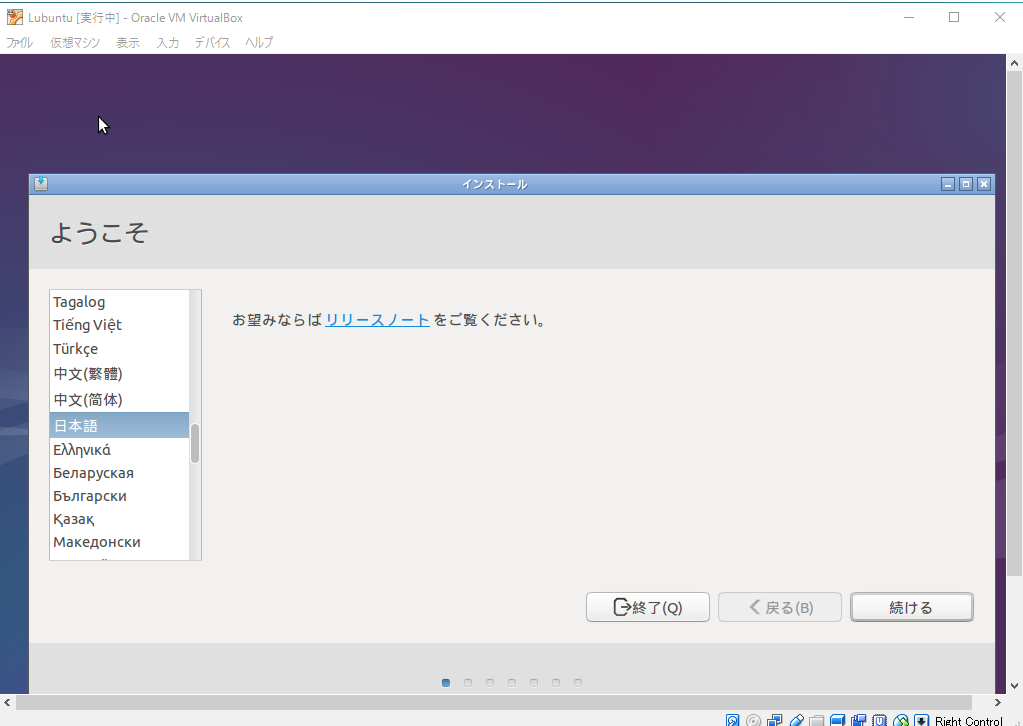Open the 入力 menu
Image resolution: width=1023 pixels, height=726 pixels.
[x=168, y=42]
